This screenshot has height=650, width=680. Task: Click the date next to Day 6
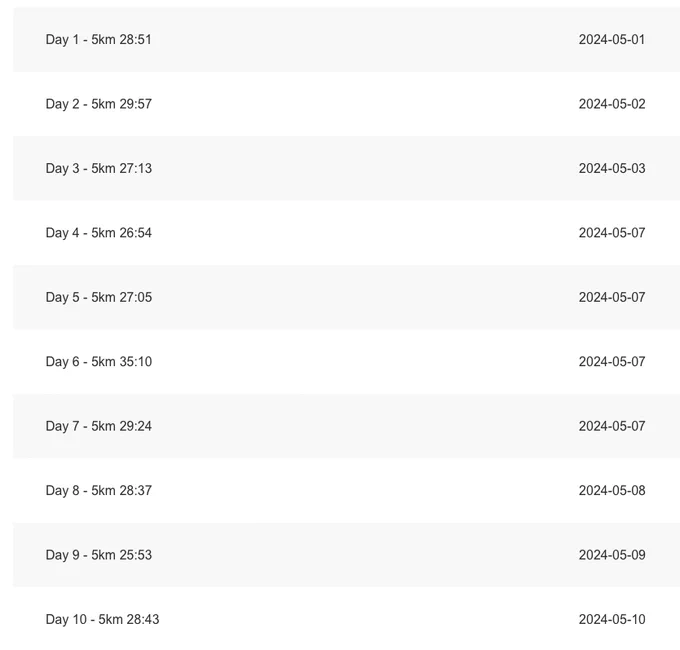611,362
